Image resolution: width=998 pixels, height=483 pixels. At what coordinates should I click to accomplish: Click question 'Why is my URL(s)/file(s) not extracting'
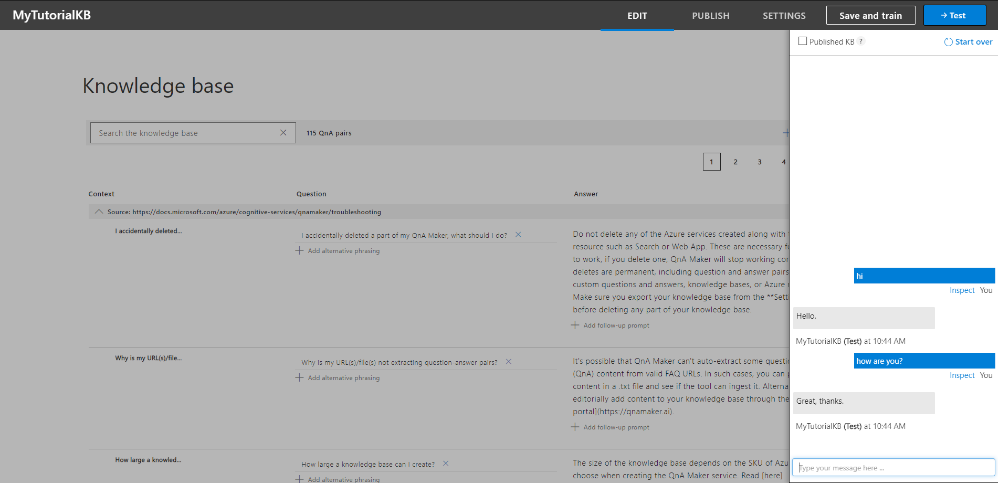[x=399, y=362]
